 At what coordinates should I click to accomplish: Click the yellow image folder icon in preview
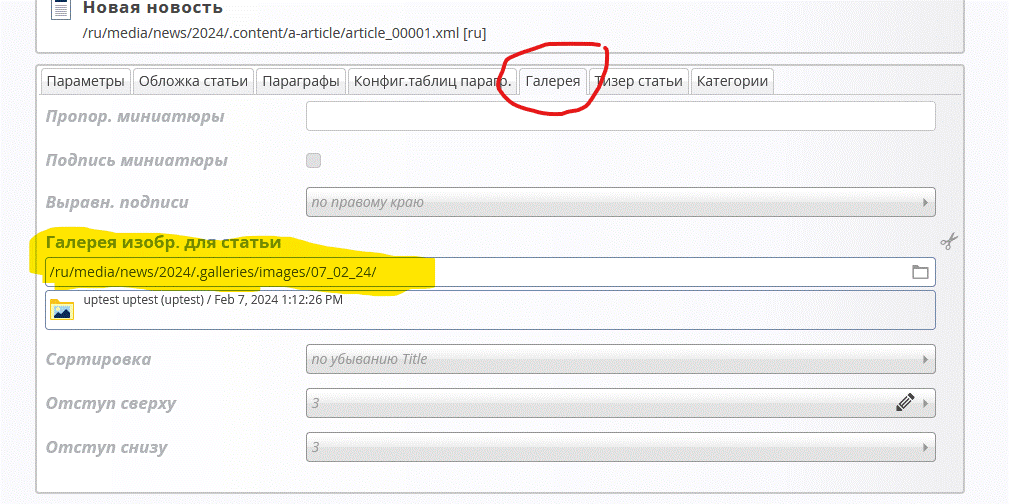(x=62, y=310)
